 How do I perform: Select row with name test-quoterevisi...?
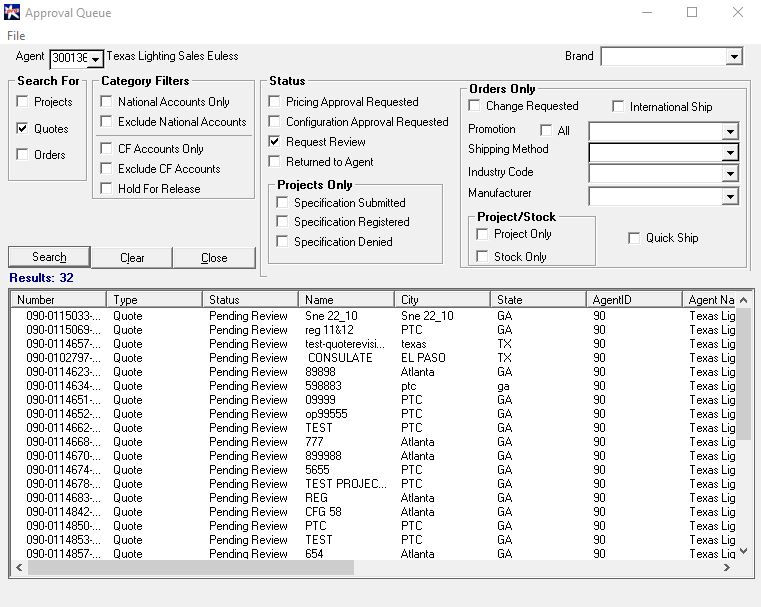click(x=373, y=344)
